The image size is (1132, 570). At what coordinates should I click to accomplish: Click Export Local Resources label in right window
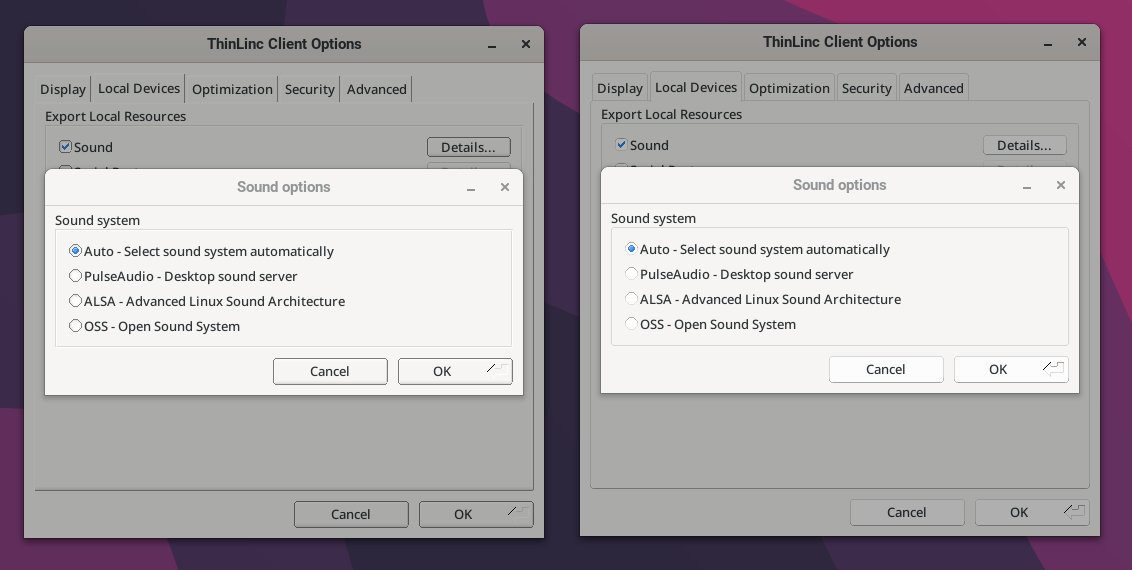click(671, 114)
